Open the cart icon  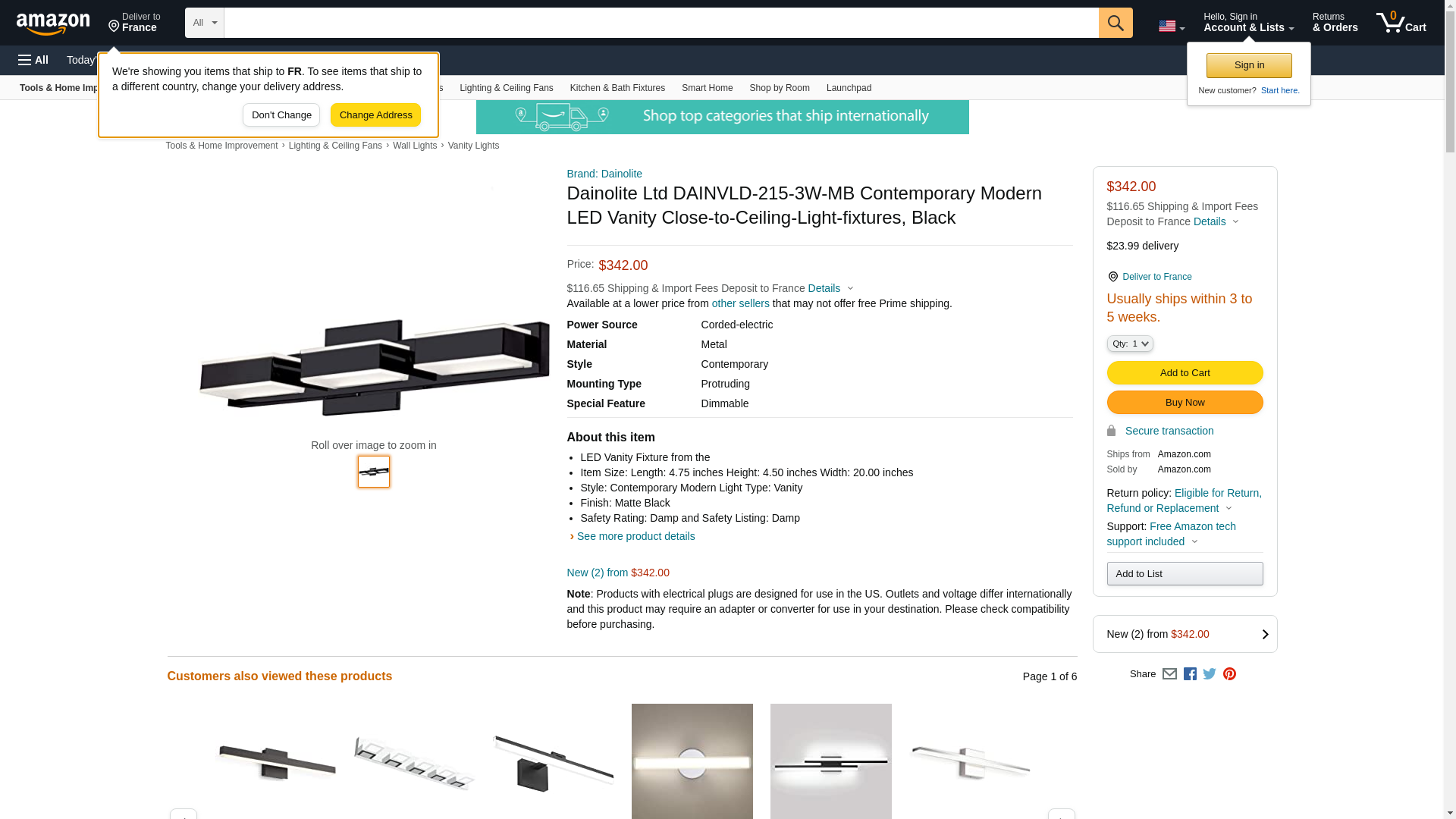tap(1401, 23)
